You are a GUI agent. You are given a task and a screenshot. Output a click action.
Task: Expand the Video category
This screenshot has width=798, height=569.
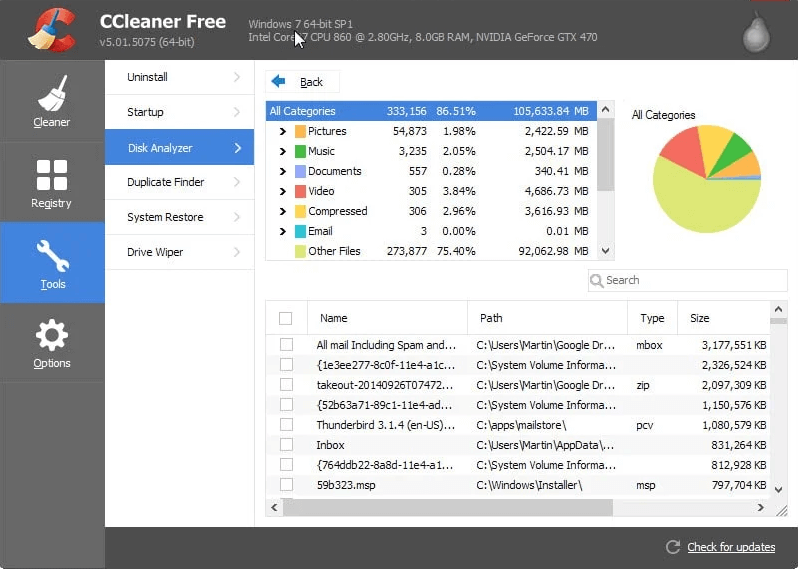click(282, 191)
